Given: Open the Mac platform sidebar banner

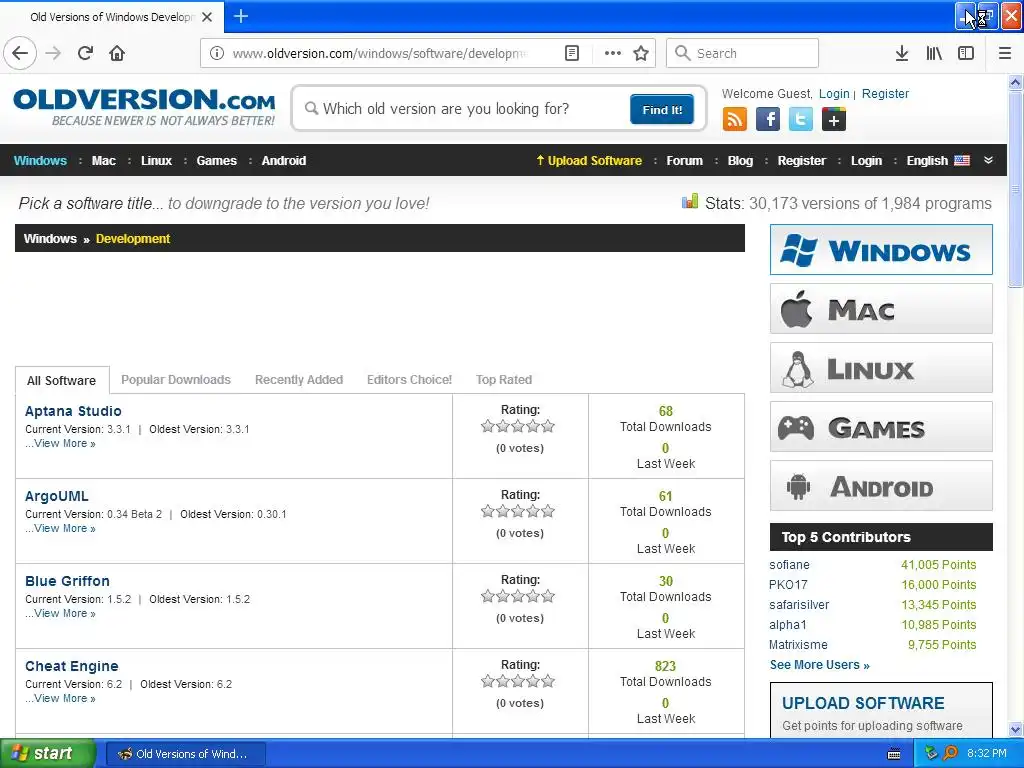Looking at the screenshot, I should tap(881, 309).
